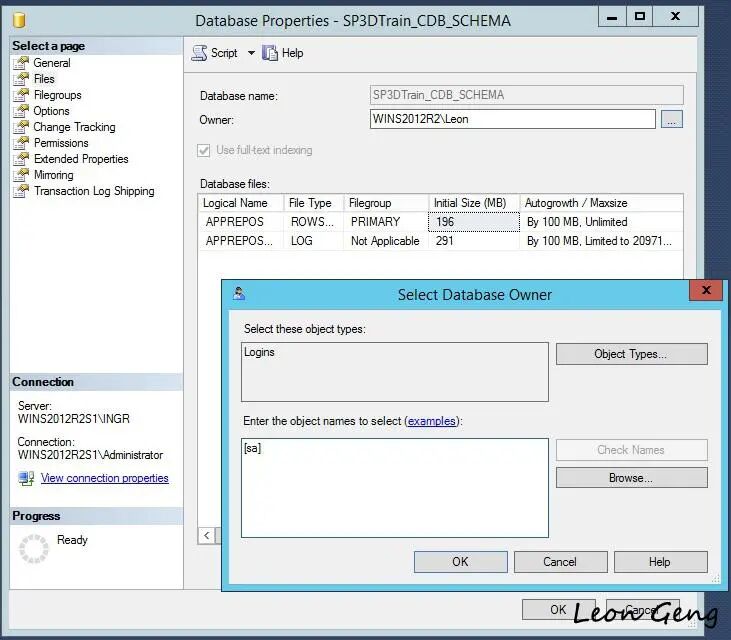Click the database cylinder icon in title bar

[x=19, y=20]
